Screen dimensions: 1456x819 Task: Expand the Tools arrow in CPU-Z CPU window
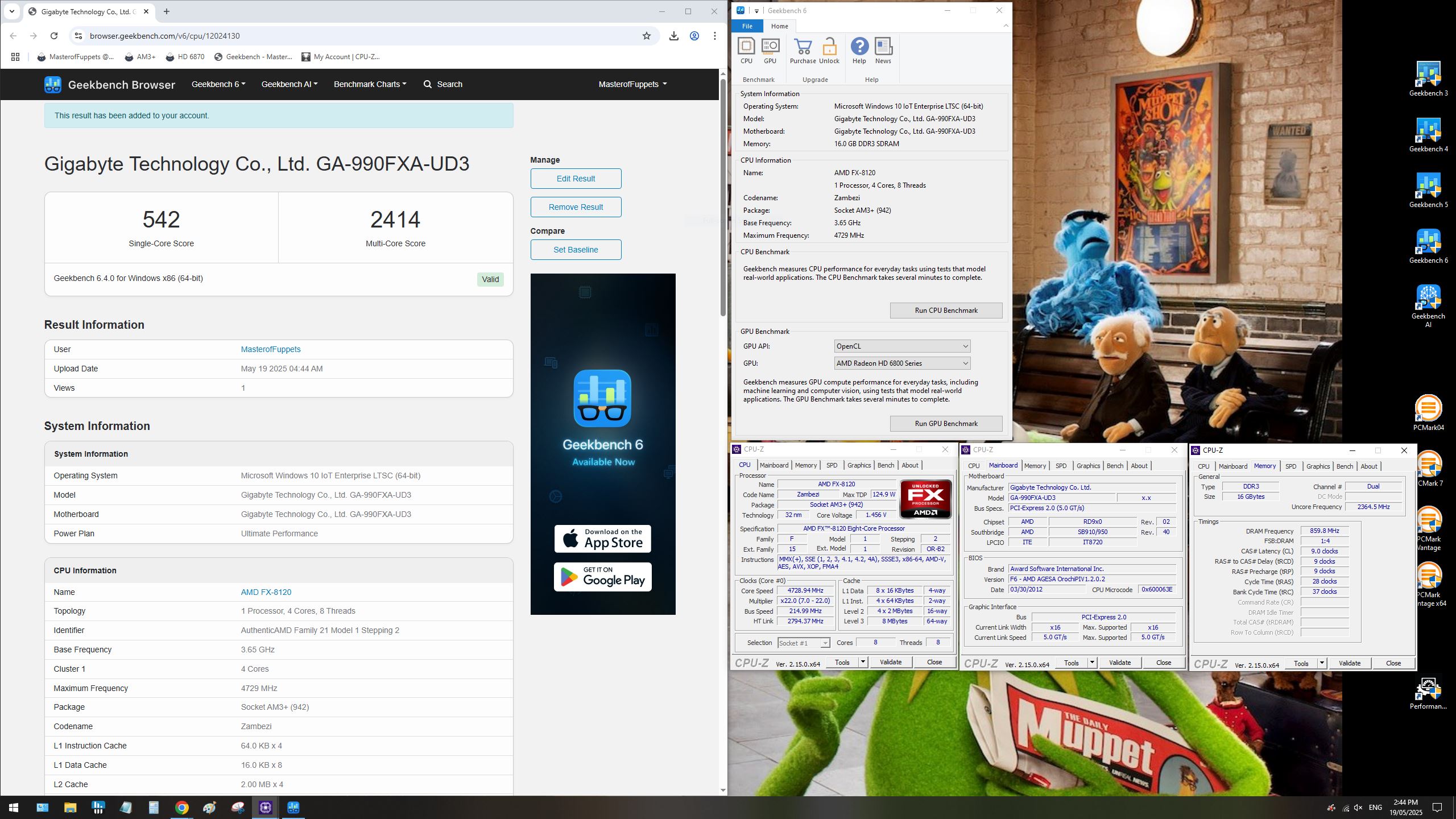pos(863,662)
